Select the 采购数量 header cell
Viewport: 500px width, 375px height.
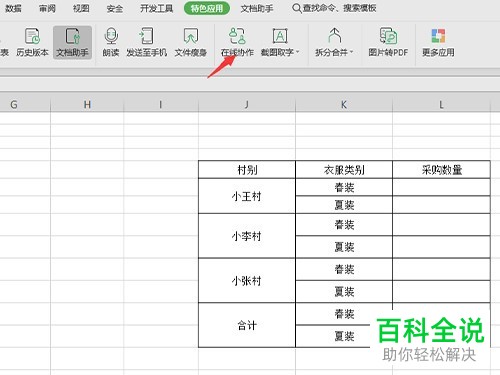[441, 170]
